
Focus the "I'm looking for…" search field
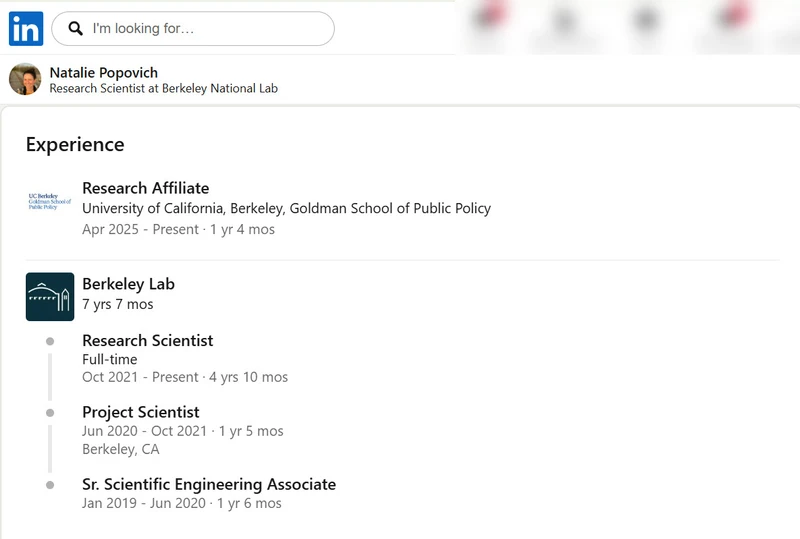click(x=193, y=29)
